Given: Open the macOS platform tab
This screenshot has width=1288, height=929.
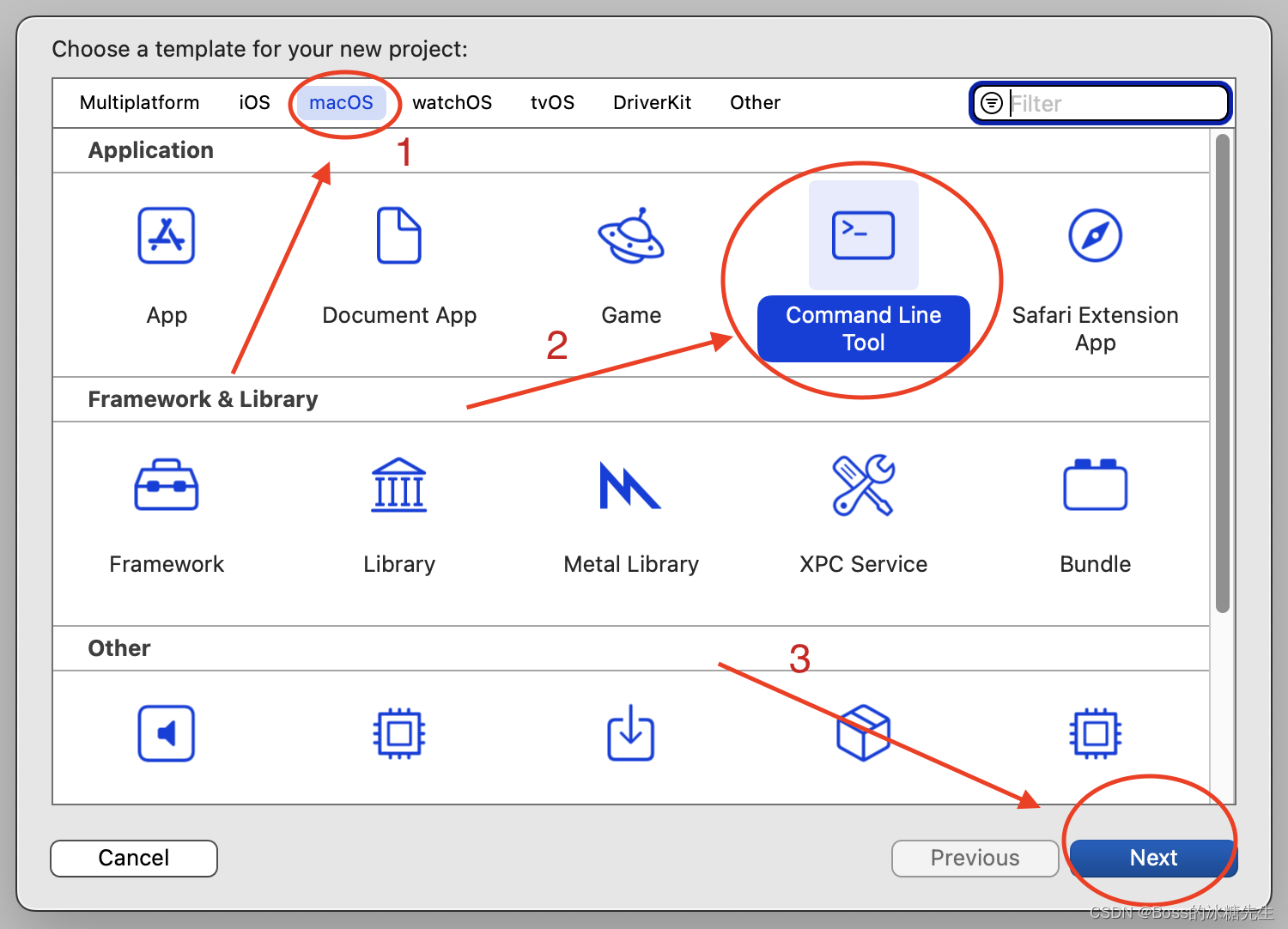Looking at the screenshot, I should coord(341,103).
